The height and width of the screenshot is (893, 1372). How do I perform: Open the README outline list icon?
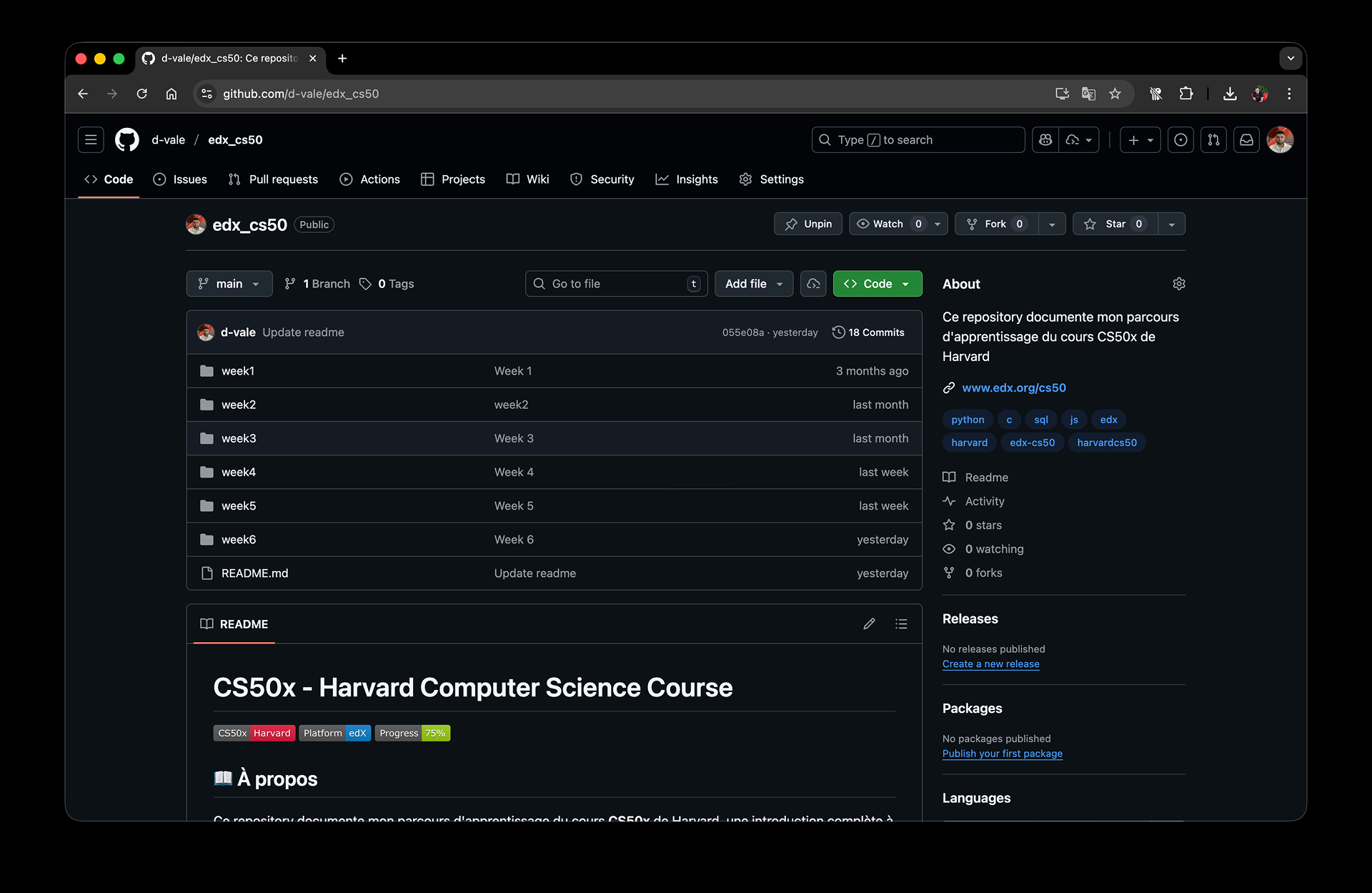(x=901, y=624)
